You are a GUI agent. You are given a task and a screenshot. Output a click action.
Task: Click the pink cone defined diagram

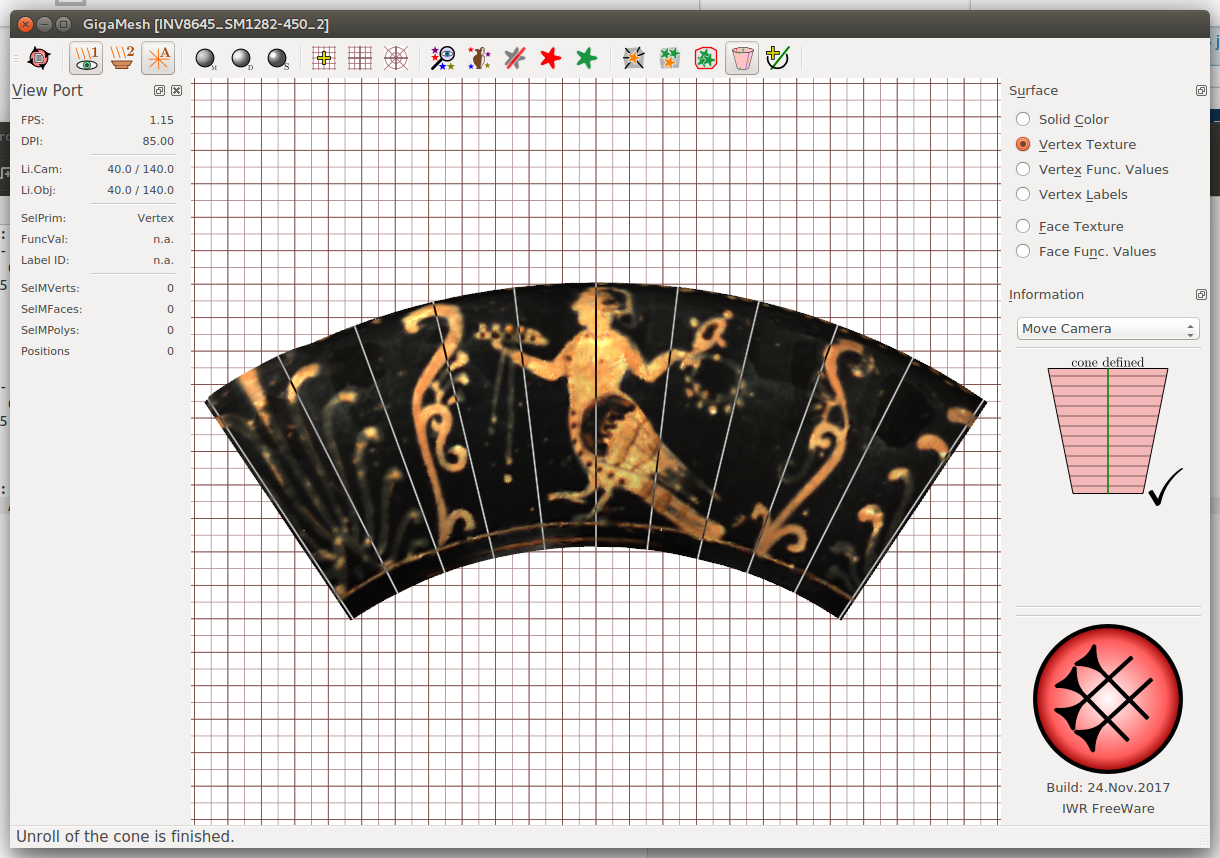pyautogui.click(x=1108, y=430)
